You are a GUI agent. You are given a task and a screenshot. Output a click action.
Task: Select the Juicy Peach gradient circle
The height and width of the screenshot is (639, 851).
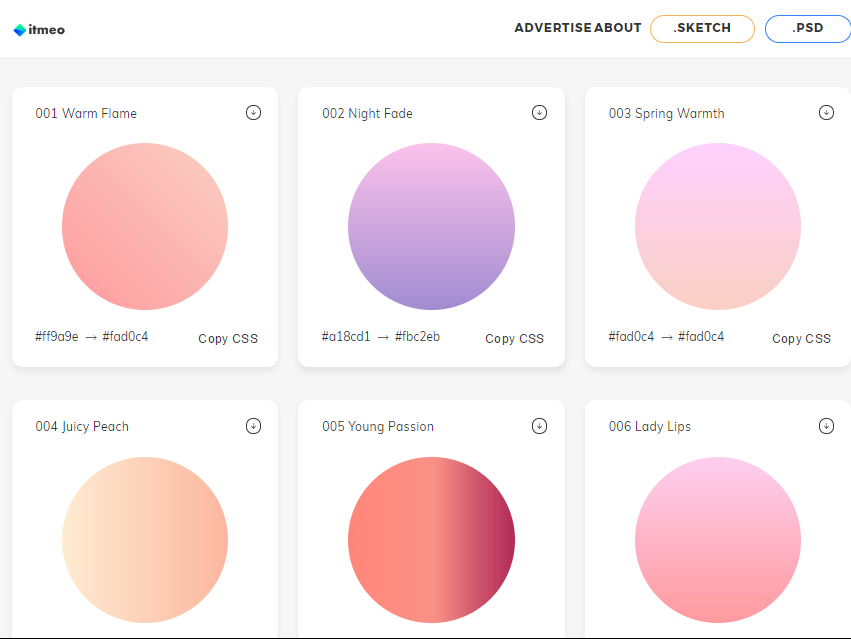[145, 540]
